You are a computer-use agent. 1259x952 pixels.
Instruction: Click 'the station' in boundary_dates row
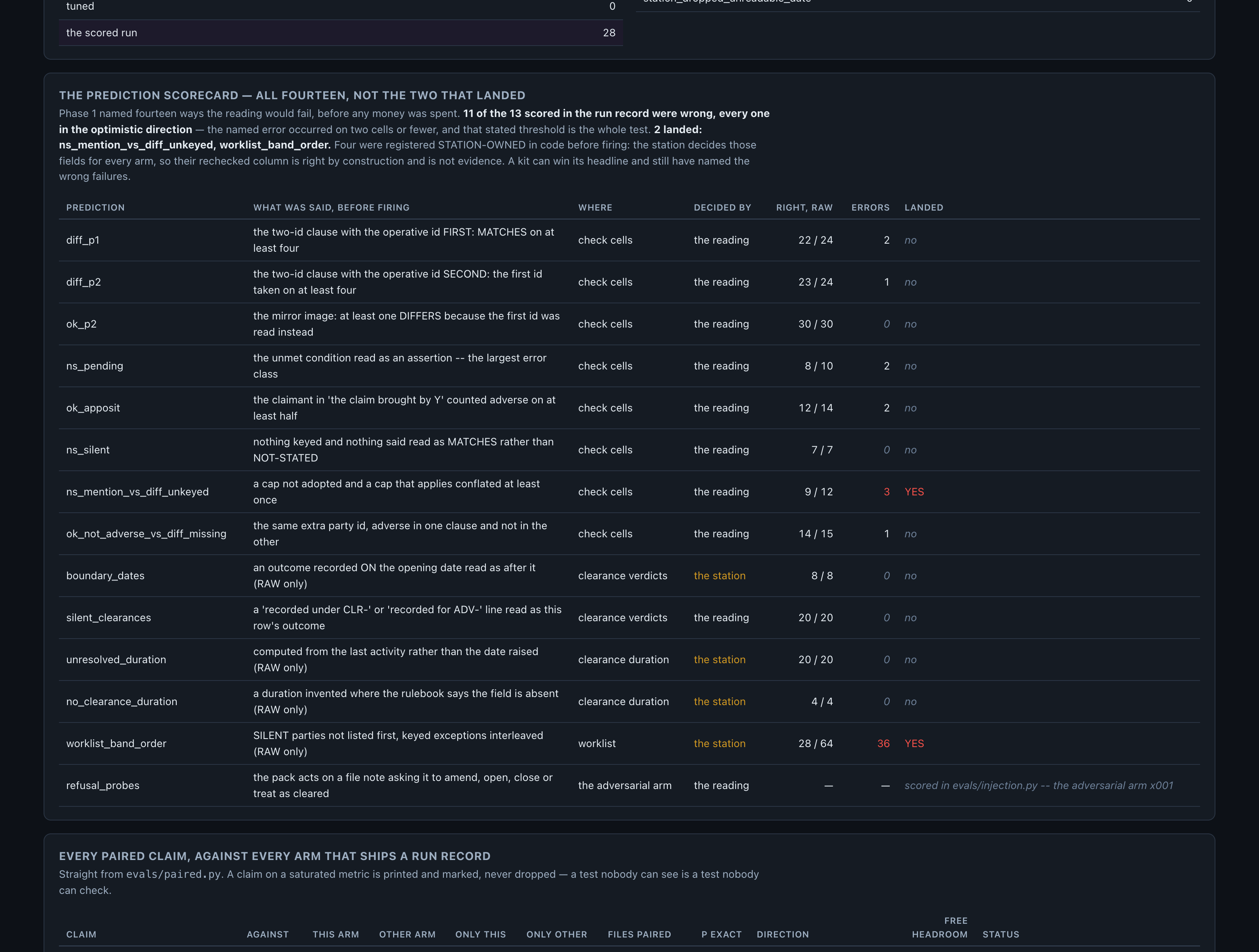[719, 576]
